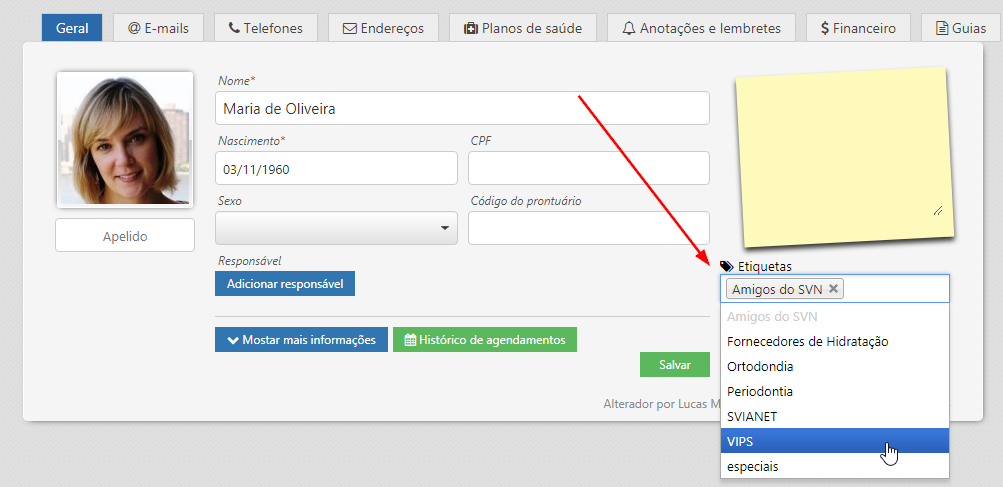
Task: Go to the Endereços tab
Action: click(x=383, y=28)
